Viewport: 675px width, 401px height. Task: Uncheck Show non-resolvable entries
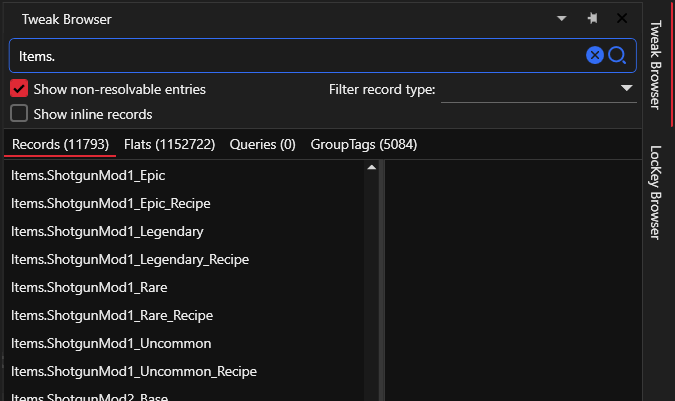[x=19, y=89]
